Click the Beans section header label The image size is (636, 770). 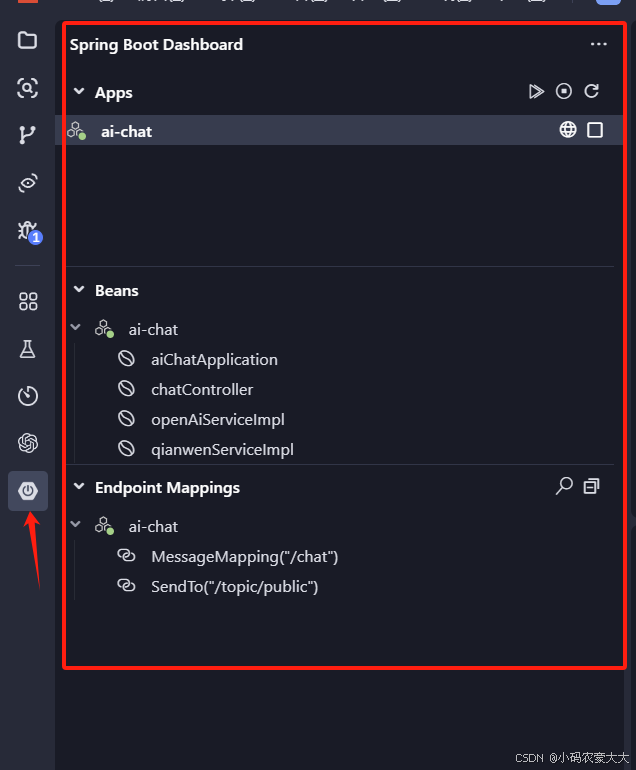pyautogui.click(x=116, y=291)
